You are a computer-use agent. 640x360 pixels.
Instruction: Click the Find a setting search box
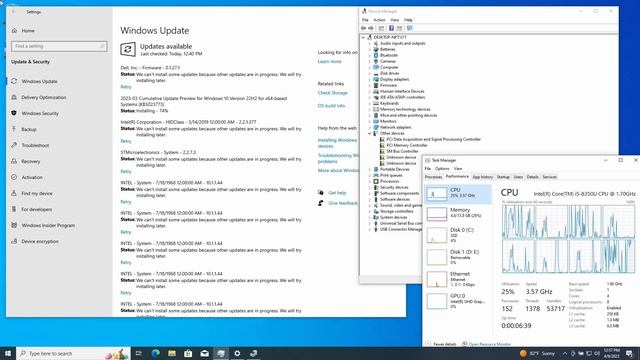59,46
